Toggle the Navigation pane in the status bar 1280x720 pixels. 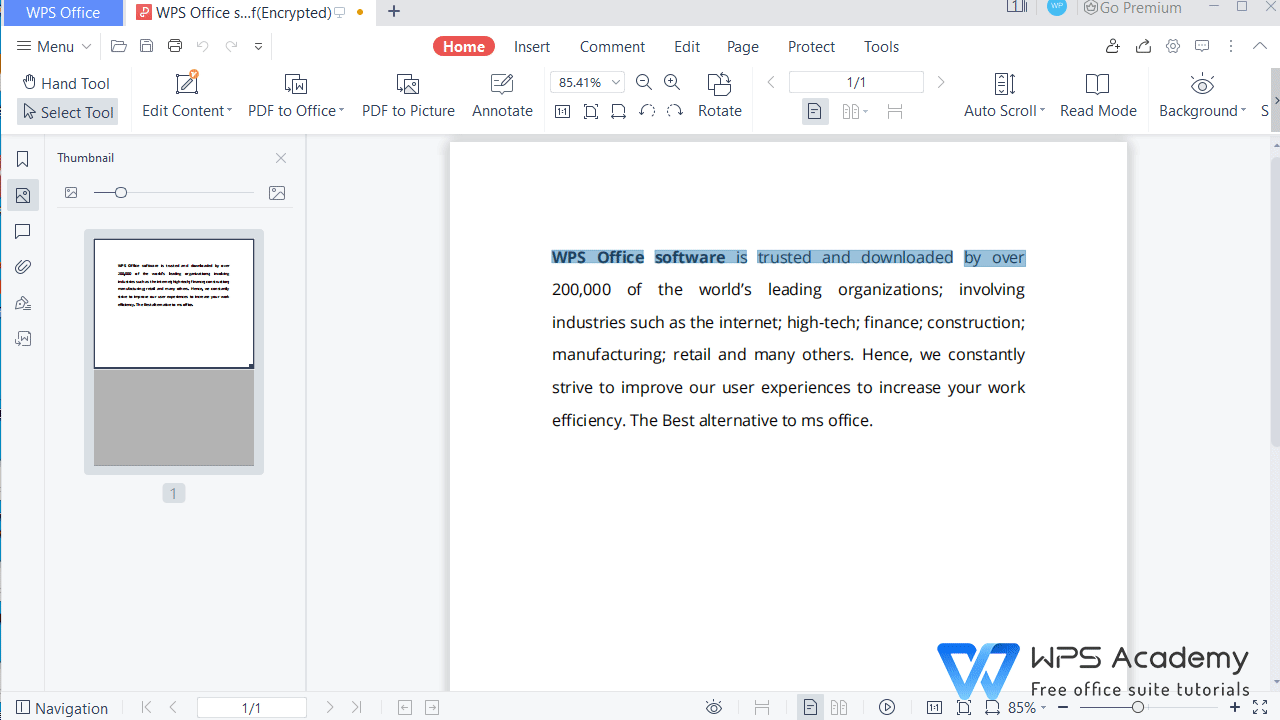click(62, 708)
